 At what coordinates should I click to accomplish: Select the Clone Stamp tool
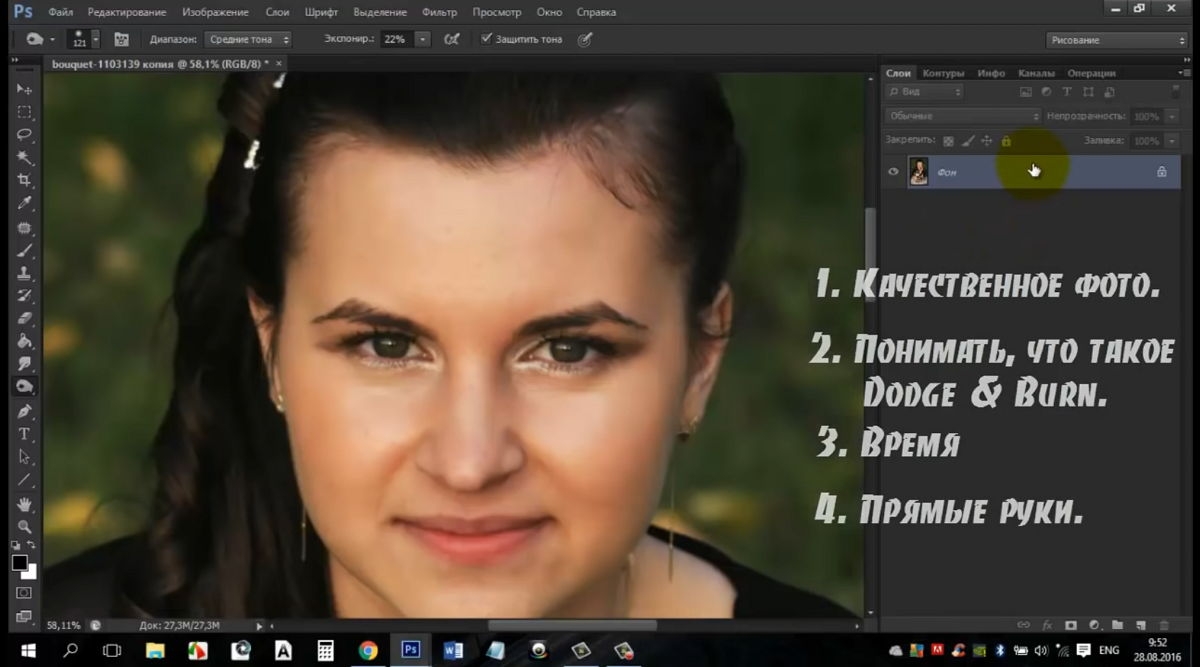point(25,274)
